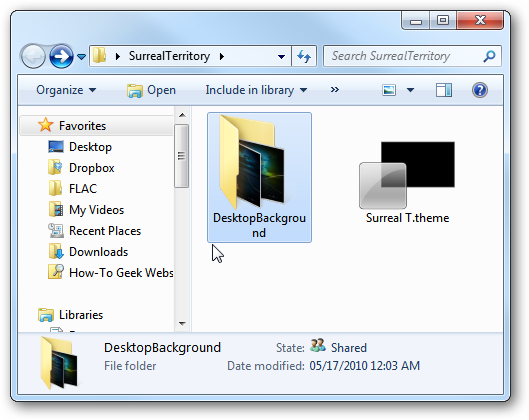Click Open in the toolbar
Image resolution: width=529 pixels, height=420 pixels.
(x=151, y=90)
